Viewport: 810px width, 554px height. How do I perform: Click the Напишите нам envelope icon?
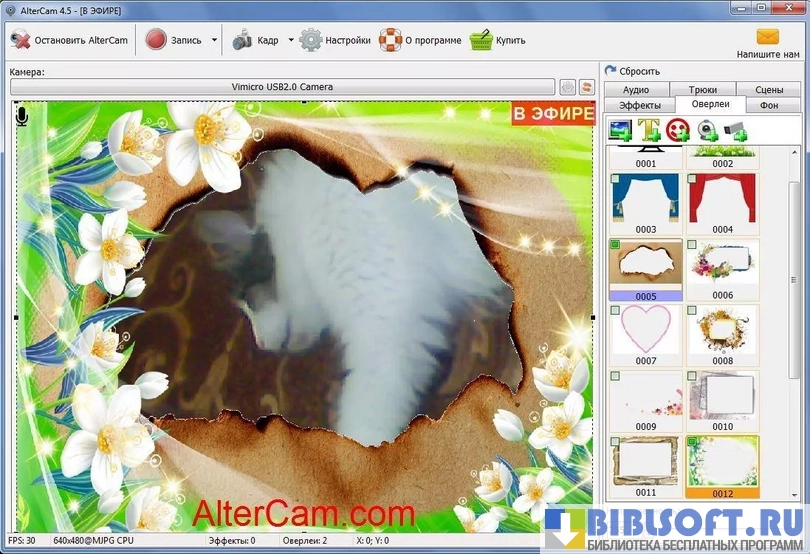click(767, 37)
